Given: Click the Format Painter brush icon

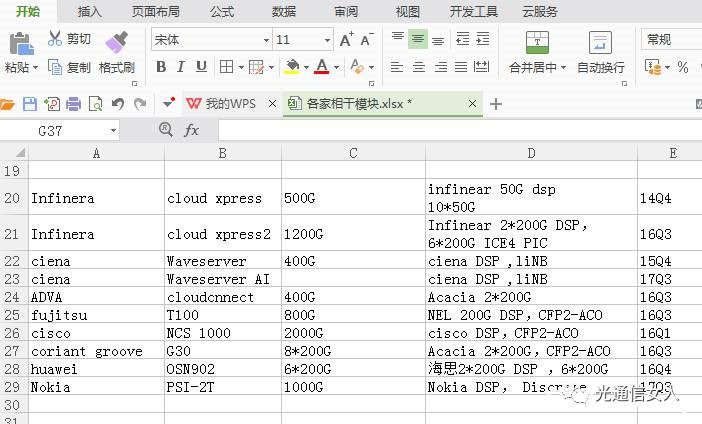Looking at the screenshot, I should tap(116, 41).
